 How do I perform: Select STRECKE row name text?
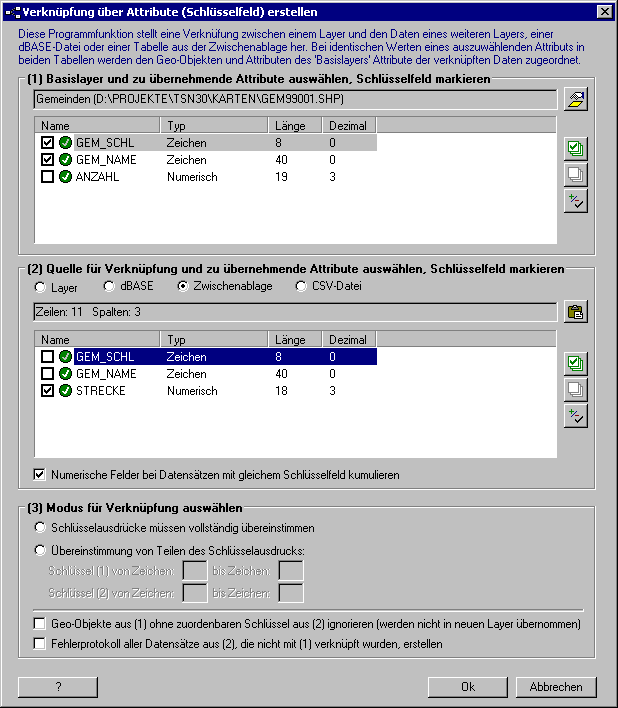tap(101, 391)
